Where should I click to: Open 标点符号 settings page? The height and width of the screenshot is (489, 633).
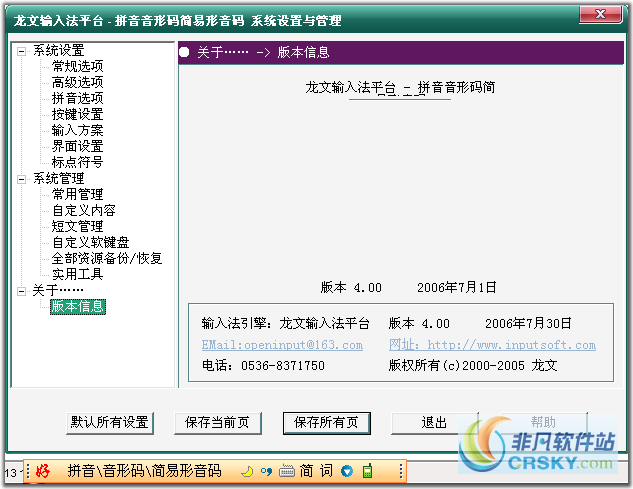pos(78,162)
